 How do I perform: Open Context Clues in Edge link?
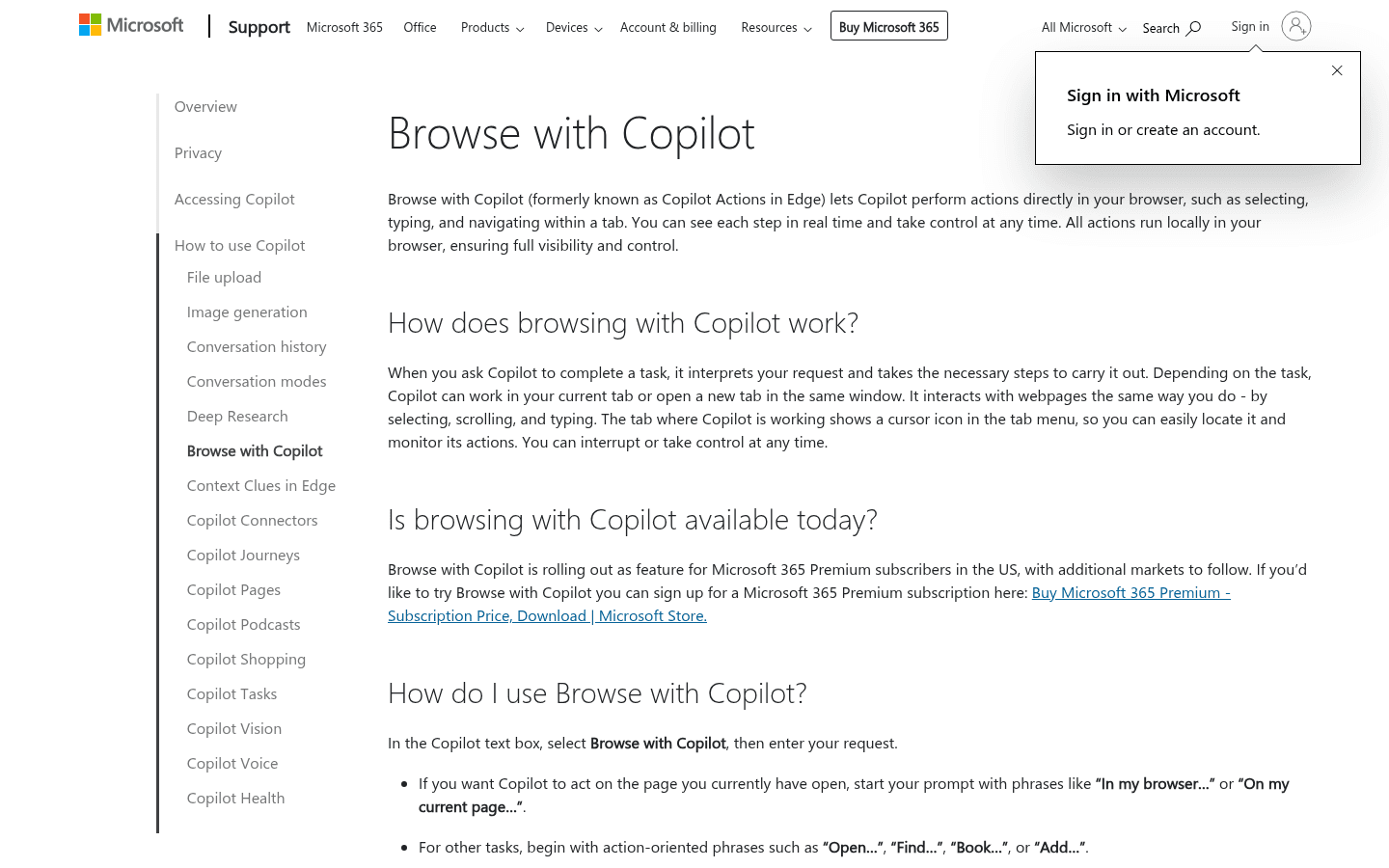(261, 485)
